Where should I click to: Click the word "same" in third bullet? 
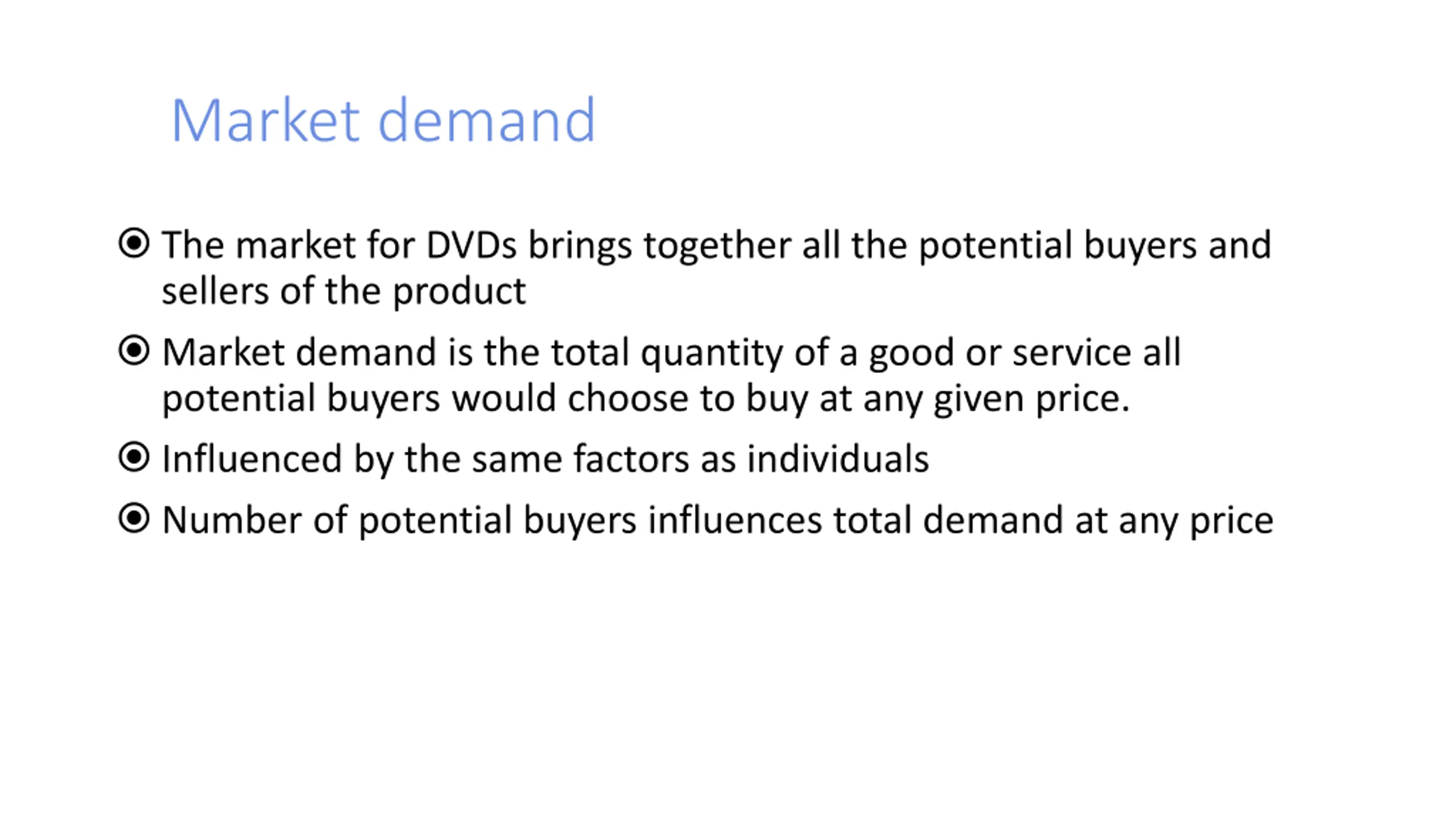pyautogui.click(x=517, y=459)
